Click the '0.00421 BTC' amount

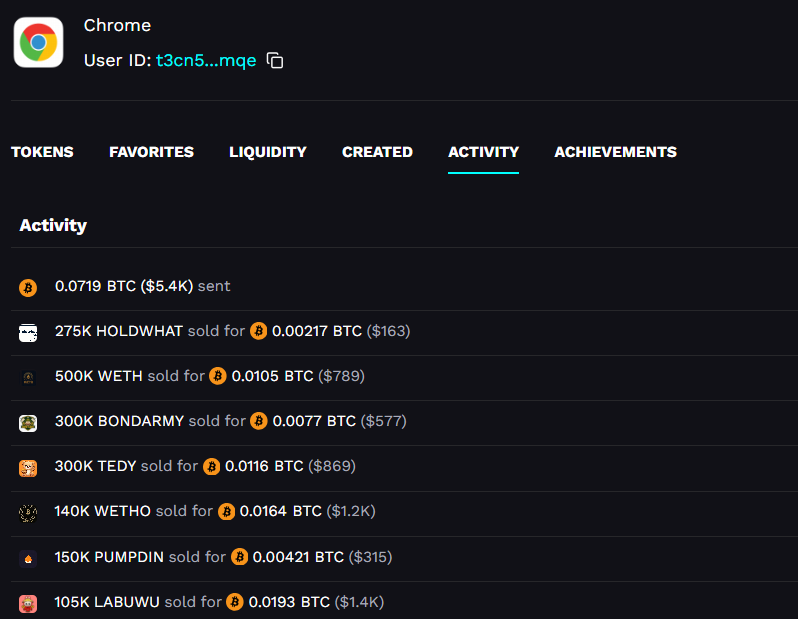[x=298, y=557]
